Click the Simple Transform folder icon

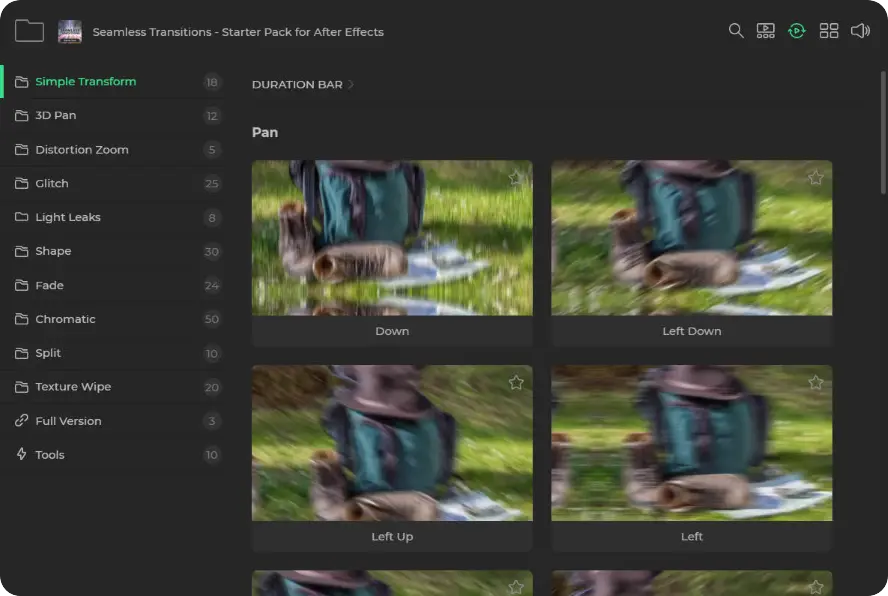tap(22, 82)
